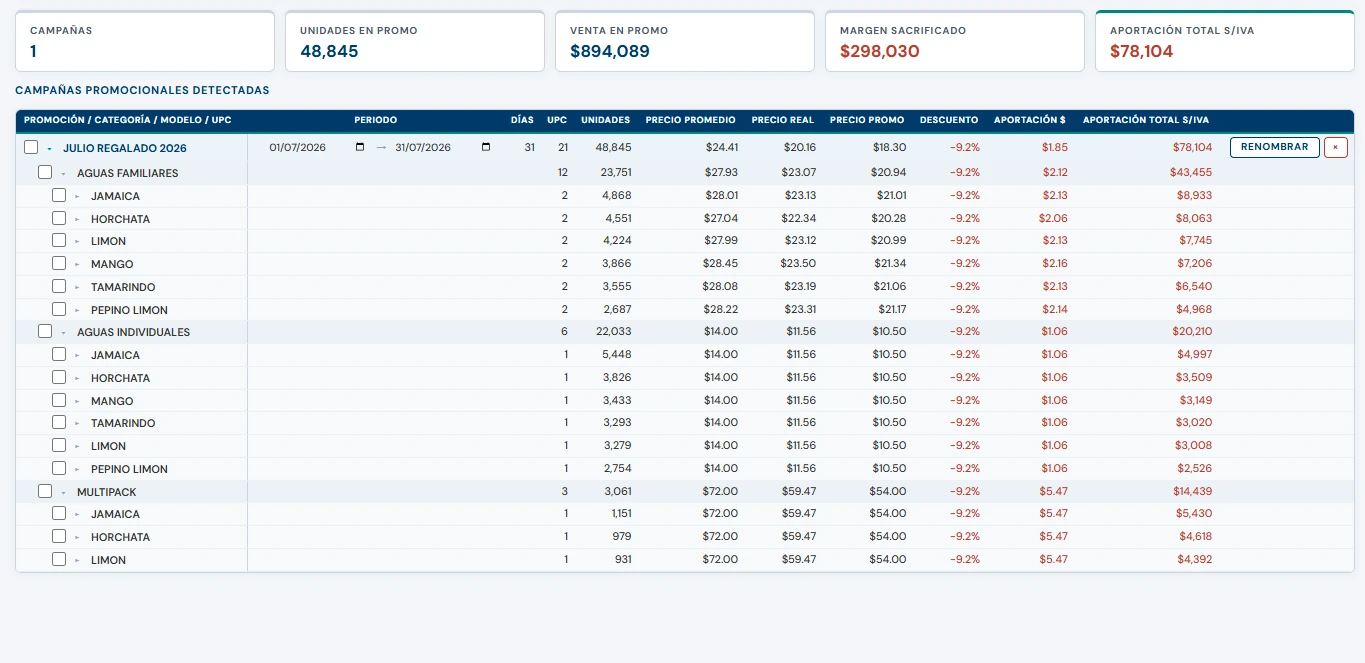Click the Precio Promedio column header

pyautogui.click(x=691, y=120)
